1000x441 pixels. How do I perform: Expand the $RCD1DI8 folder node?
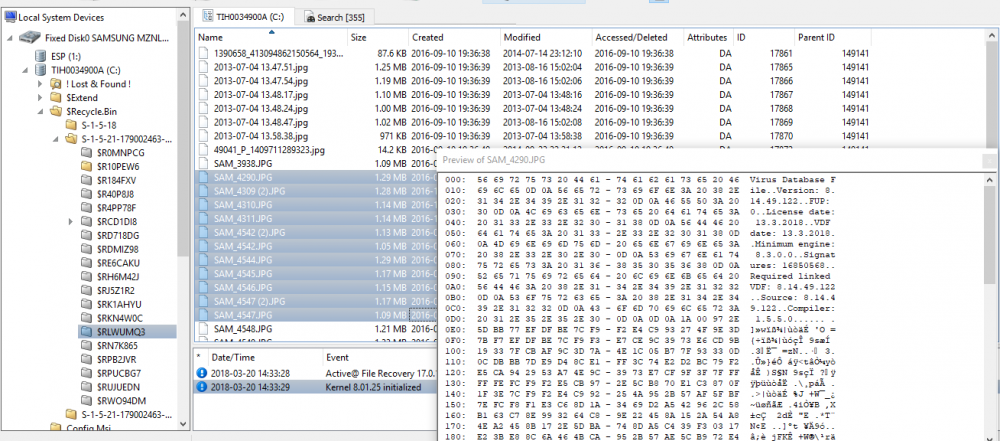click(x=71, y=221)
